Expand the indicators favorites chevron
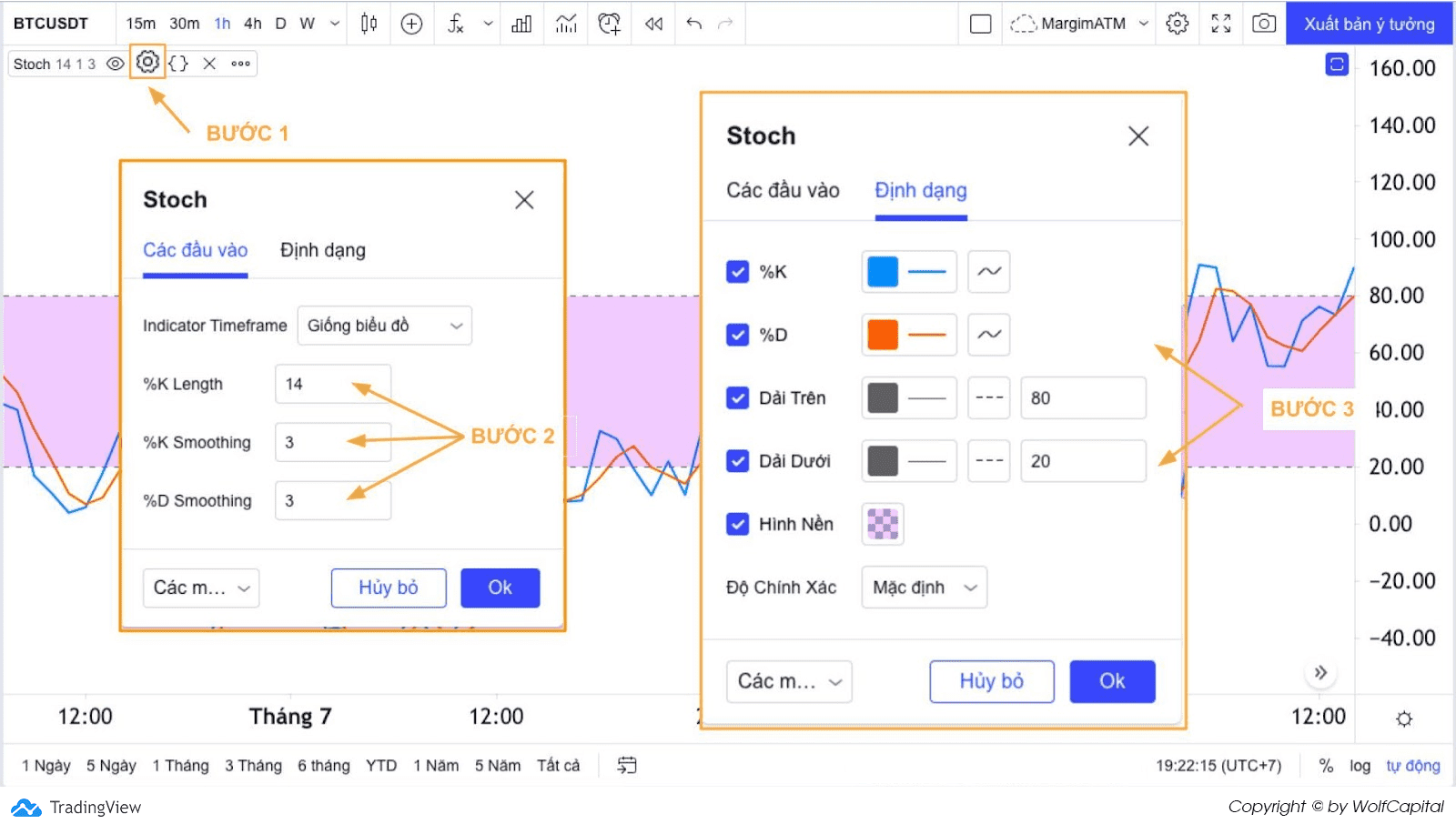Image resolution: width=1456 pixels, height=824 pixels. (488, 24)
